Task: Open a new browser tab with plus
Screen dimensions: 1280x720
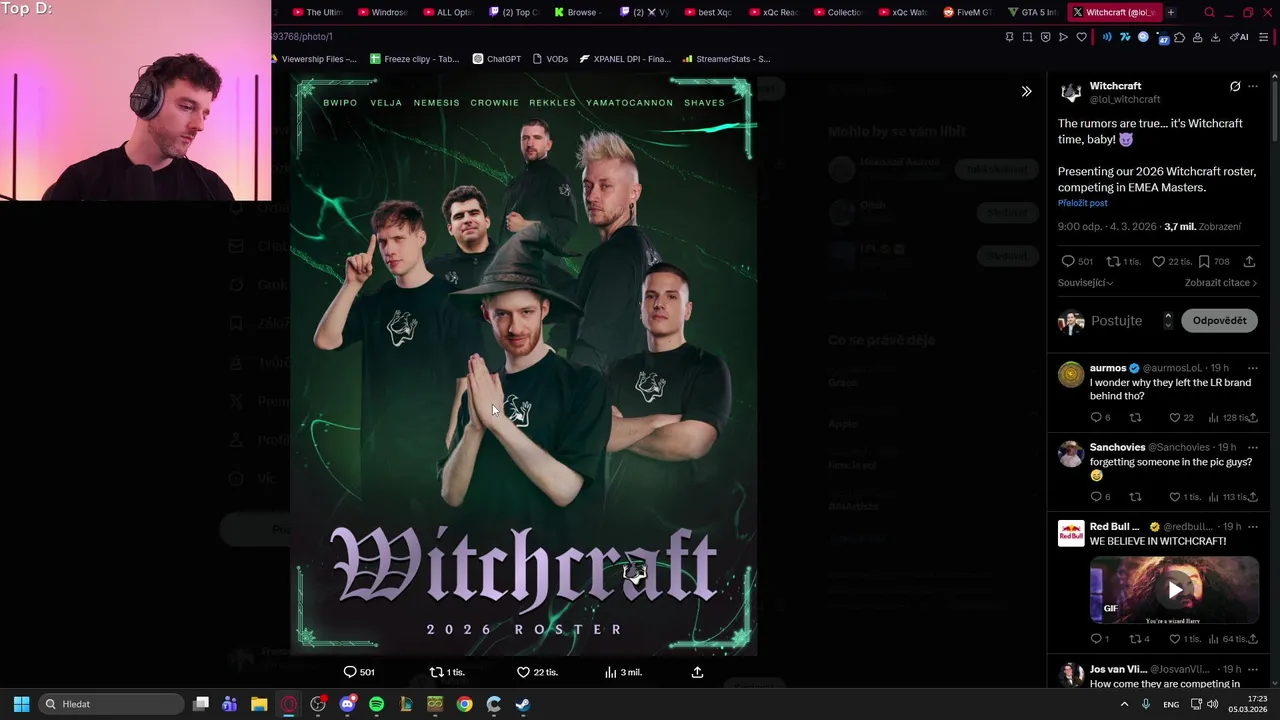Action: click(1170, 12)
